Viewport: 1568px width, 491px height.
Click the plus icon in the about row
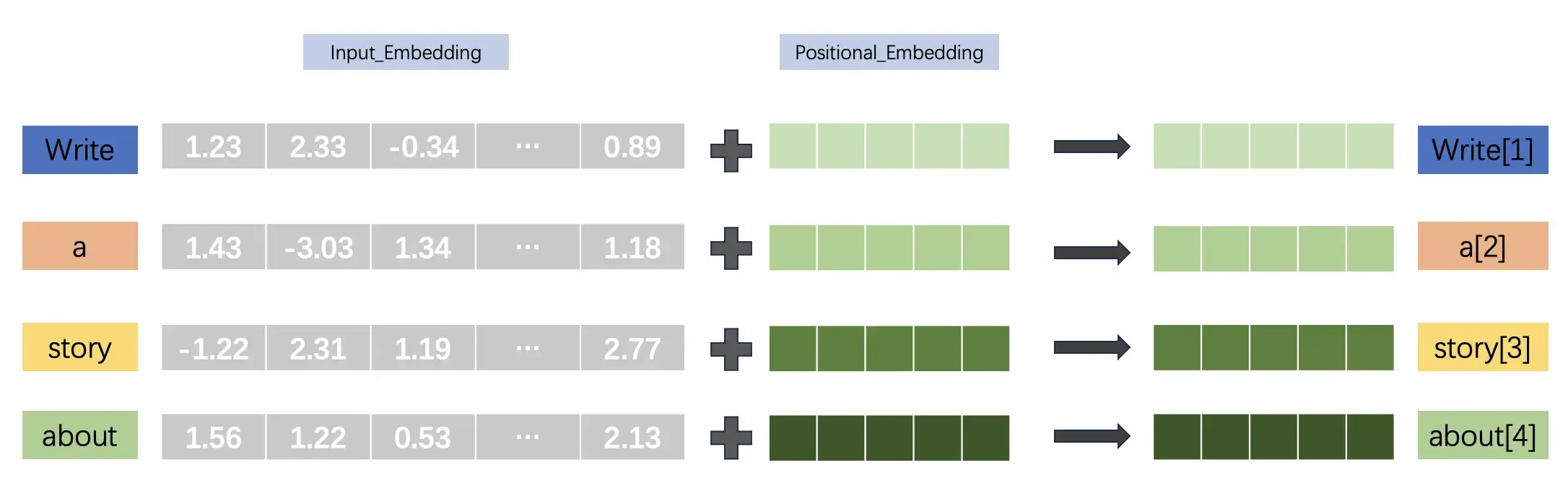[731, 438]
